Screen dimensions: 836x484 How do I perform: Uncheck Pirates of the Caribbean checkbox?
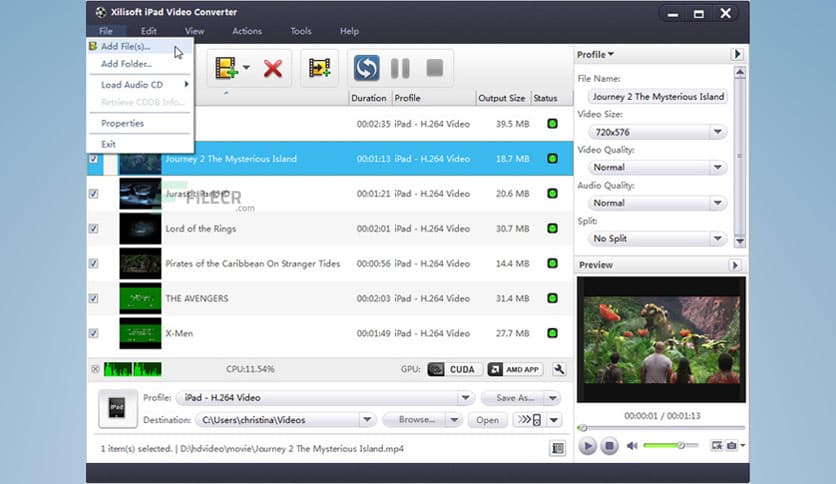pyautogui.click(x=94, y=263)
